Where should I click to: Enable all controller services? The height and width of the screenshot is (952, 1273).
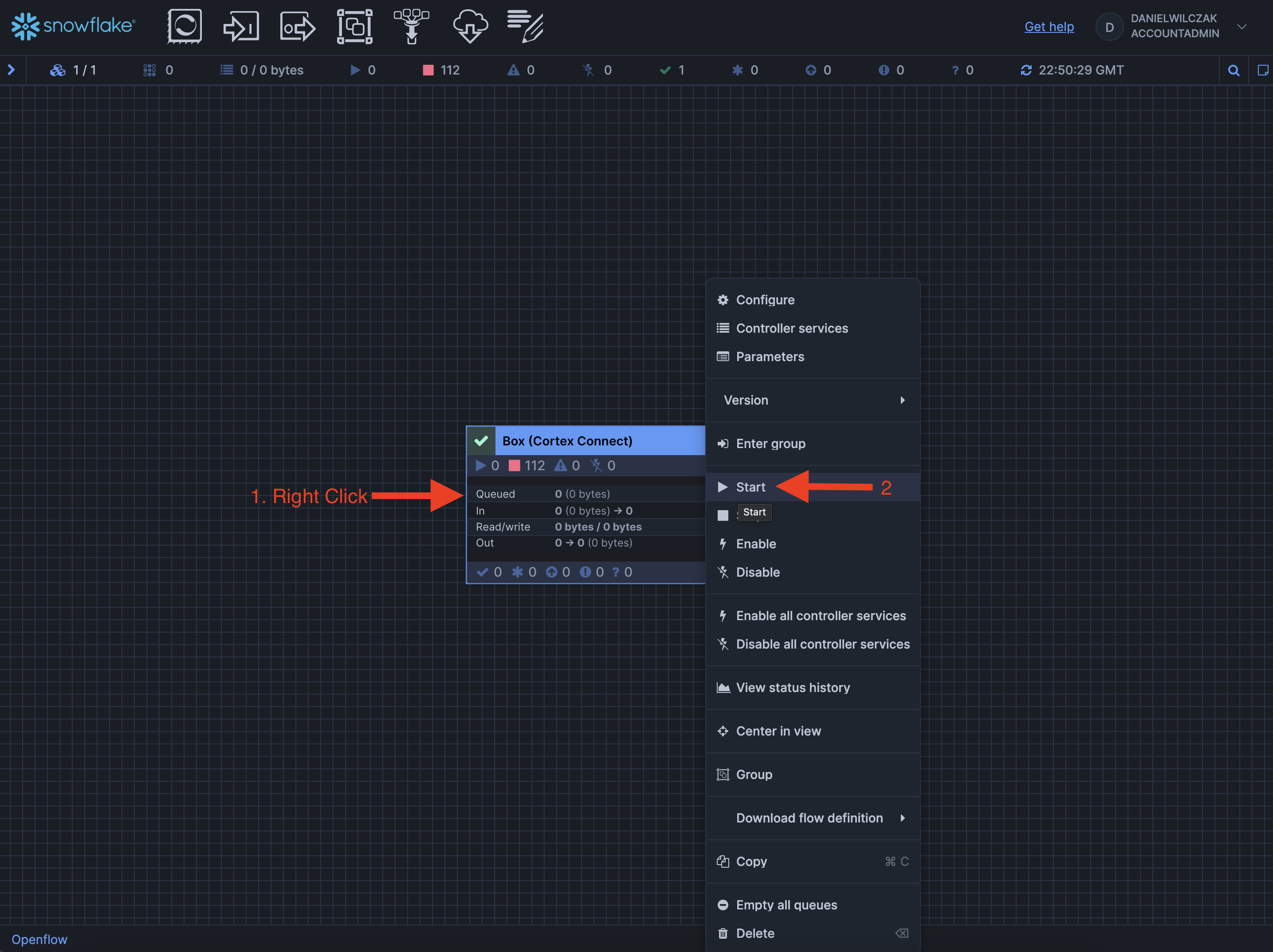[x=820, y=616]
